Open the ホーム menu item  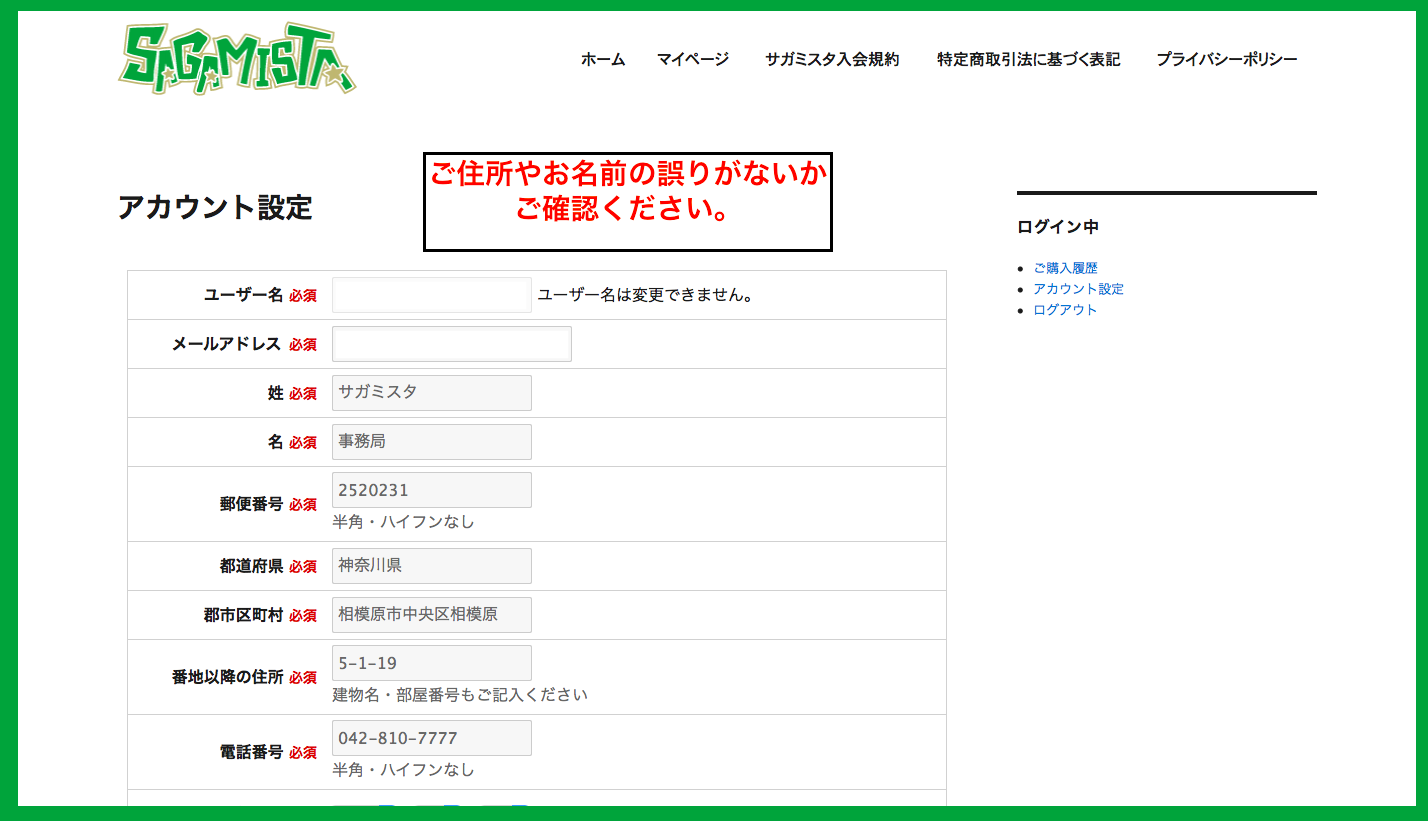(x=603, y=59)
